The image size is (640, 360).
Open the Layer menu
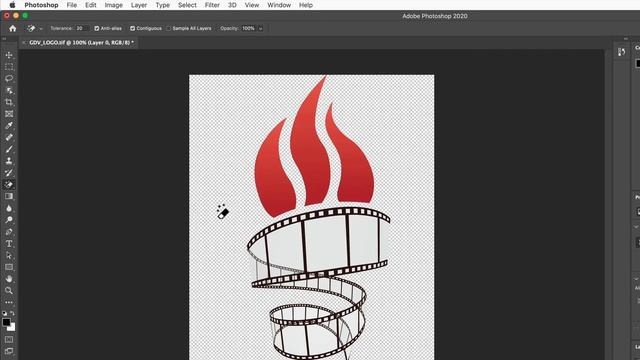[x=139, y=5]
